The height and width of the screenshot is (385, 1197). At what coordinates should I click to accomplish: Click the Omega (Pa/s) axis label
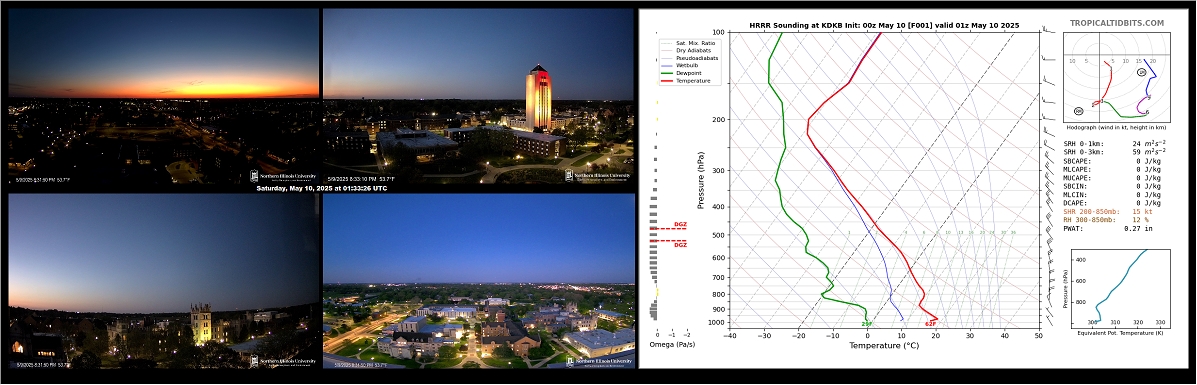point(672,345)
